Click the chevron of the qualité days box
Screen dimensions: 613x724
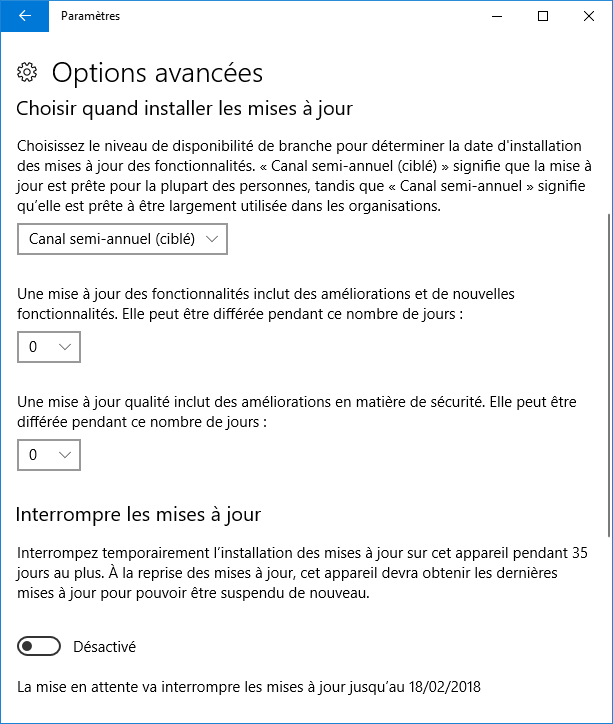click(65, 455)
